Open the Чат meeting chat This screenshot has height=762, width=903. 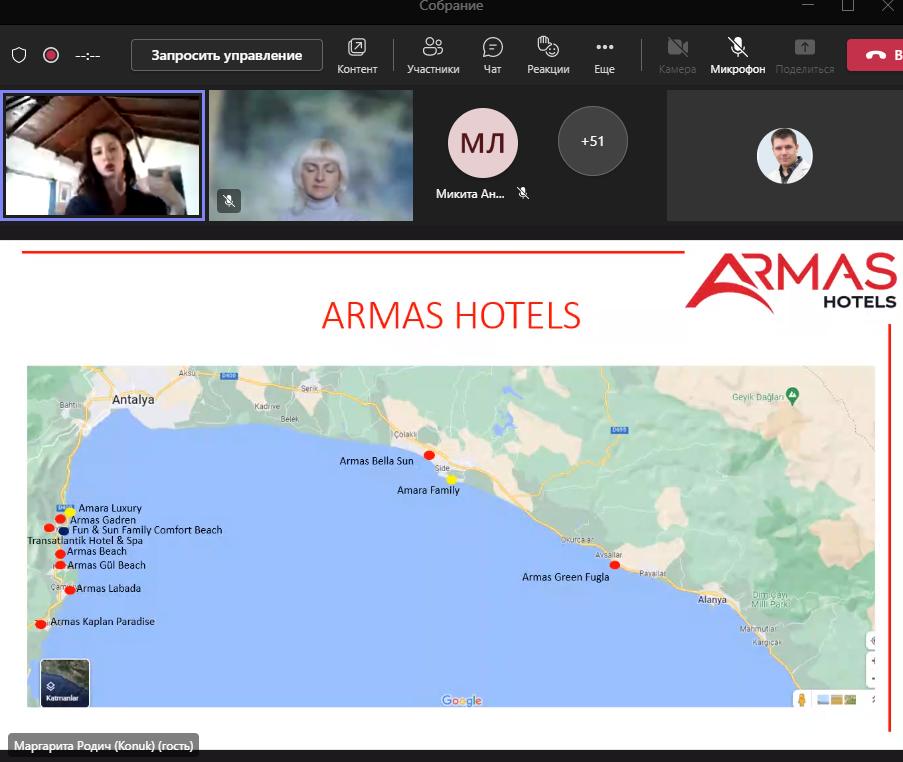pos(492,55)
